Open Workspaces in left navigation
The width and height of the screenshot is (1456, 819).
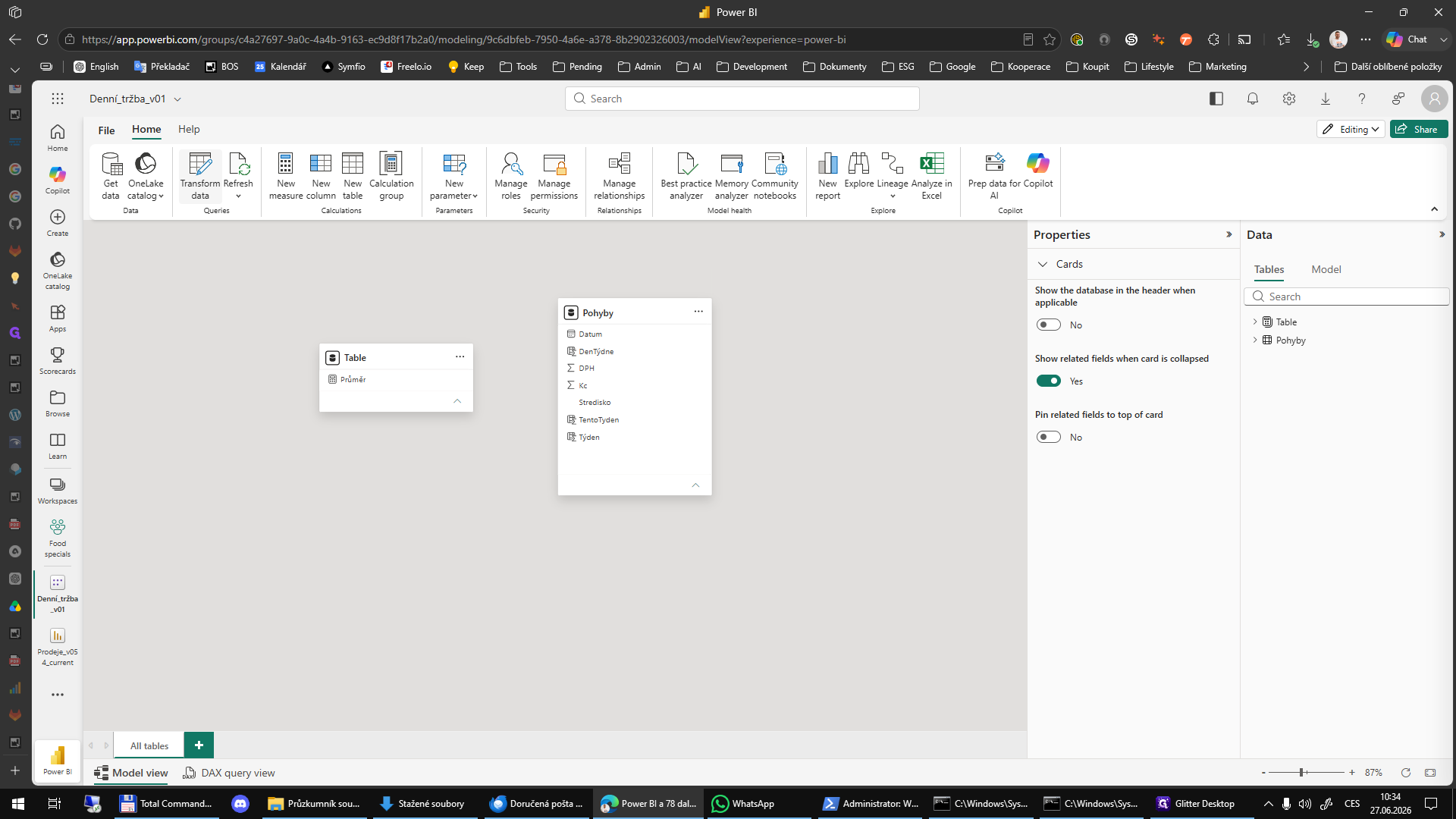click(x=58, y=491)
